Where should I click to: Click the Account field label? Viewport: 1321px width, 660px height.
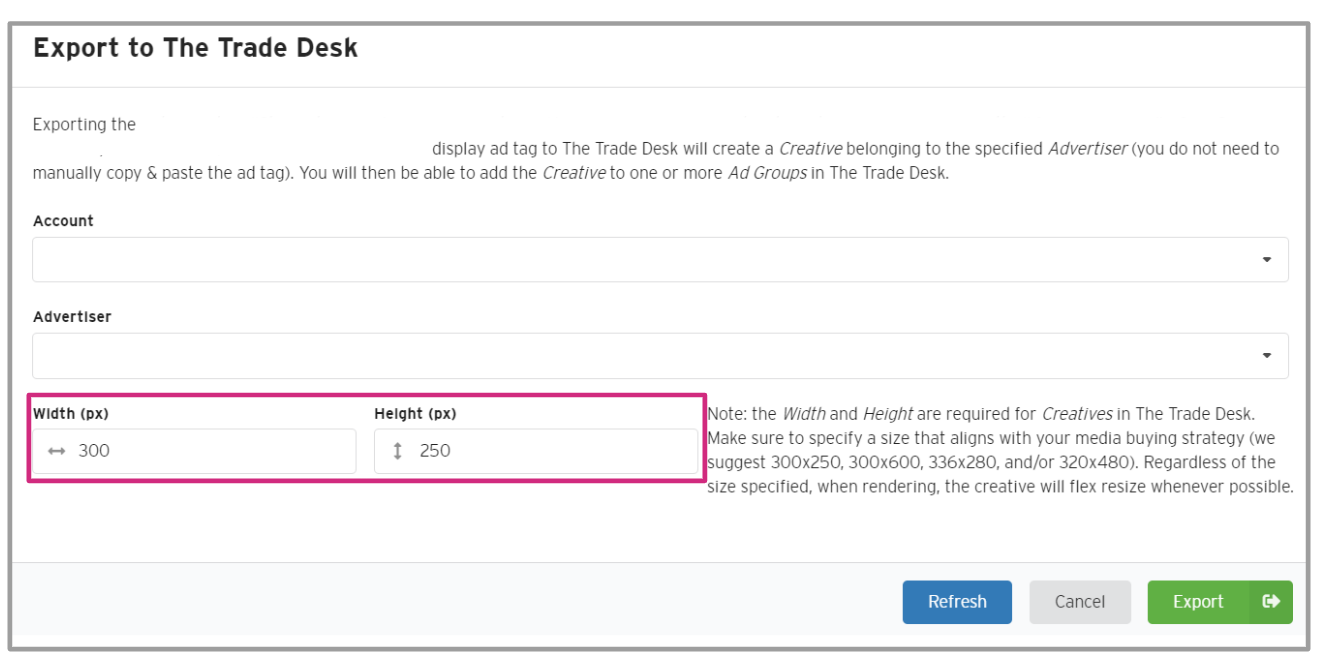pyautogui.click(x=63, y=221)
